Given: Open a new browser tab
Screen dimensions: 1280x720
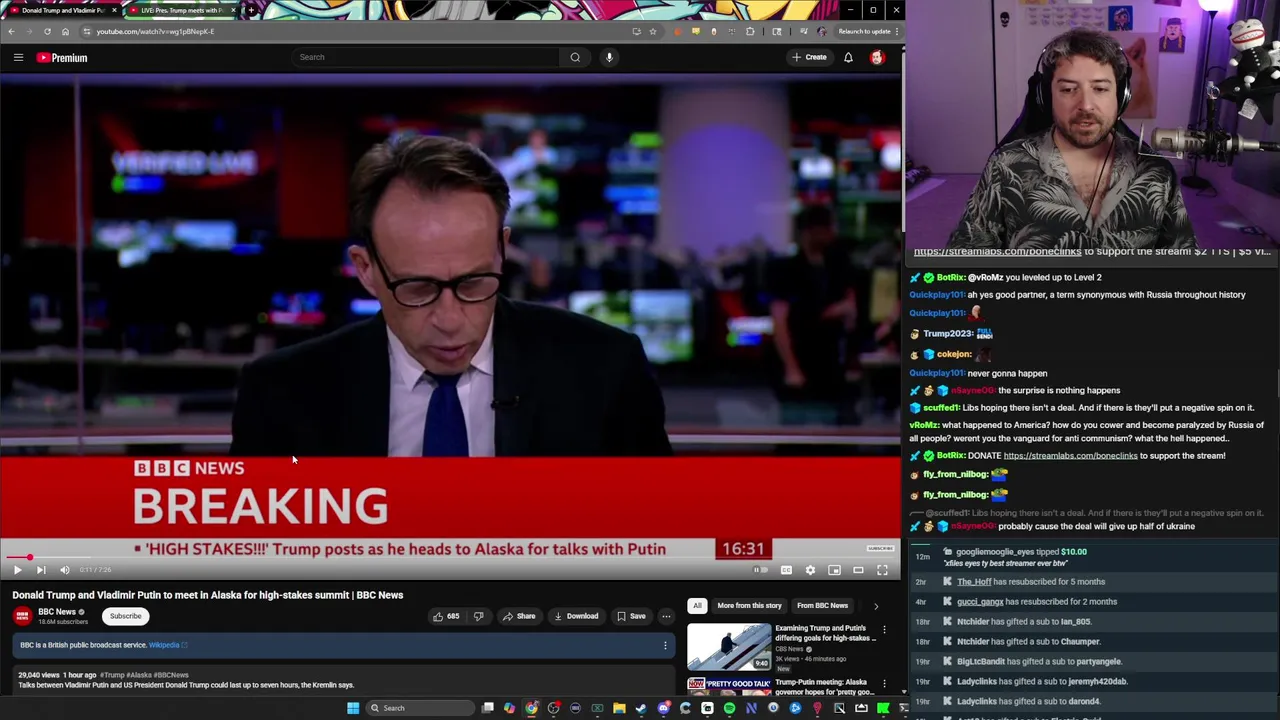Looking at the screenshot, I should click(250, 10).
